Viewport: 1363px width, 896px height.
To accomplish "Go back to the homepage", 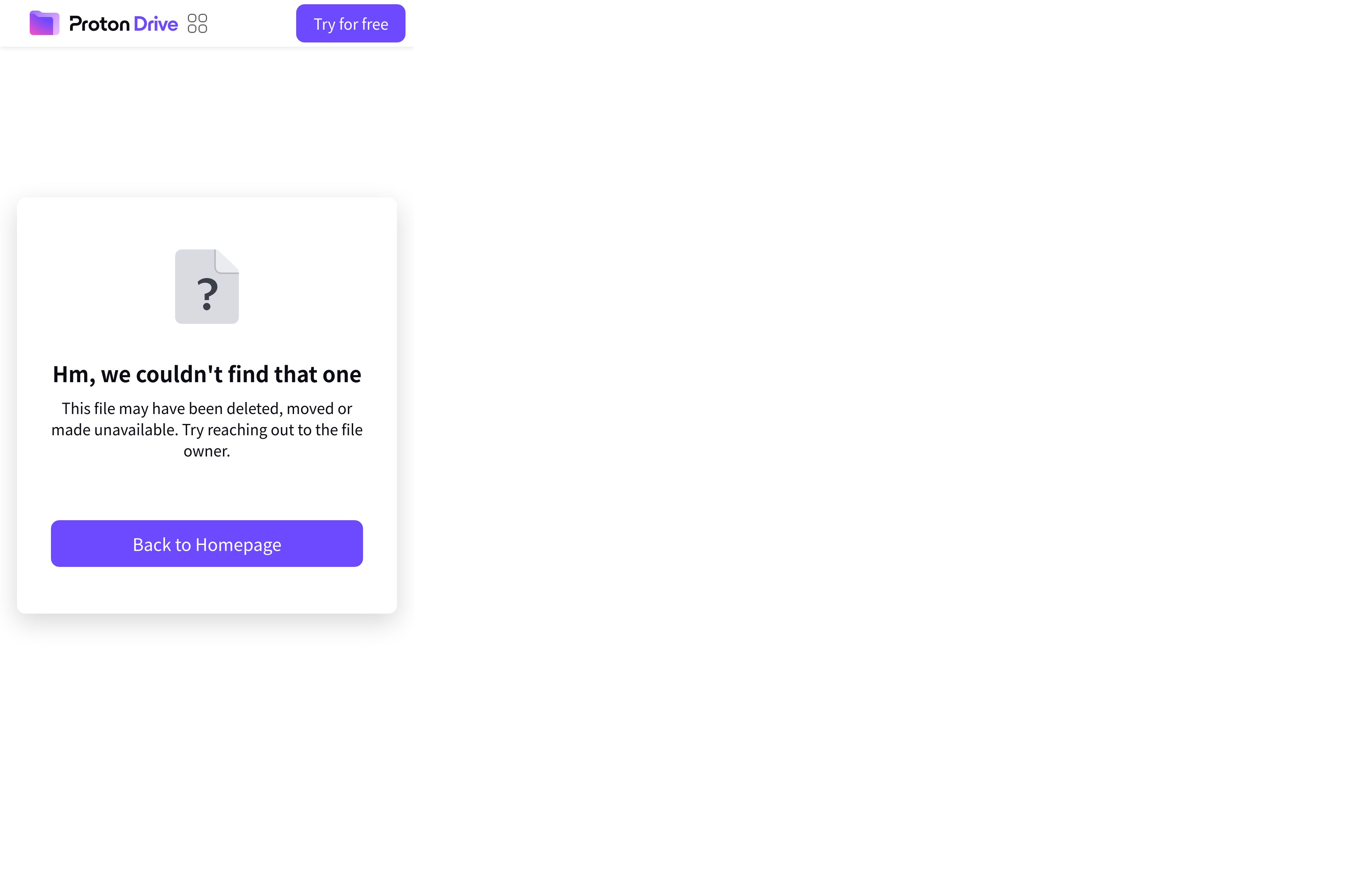I will pyautogui.click(x=207, y=544).
